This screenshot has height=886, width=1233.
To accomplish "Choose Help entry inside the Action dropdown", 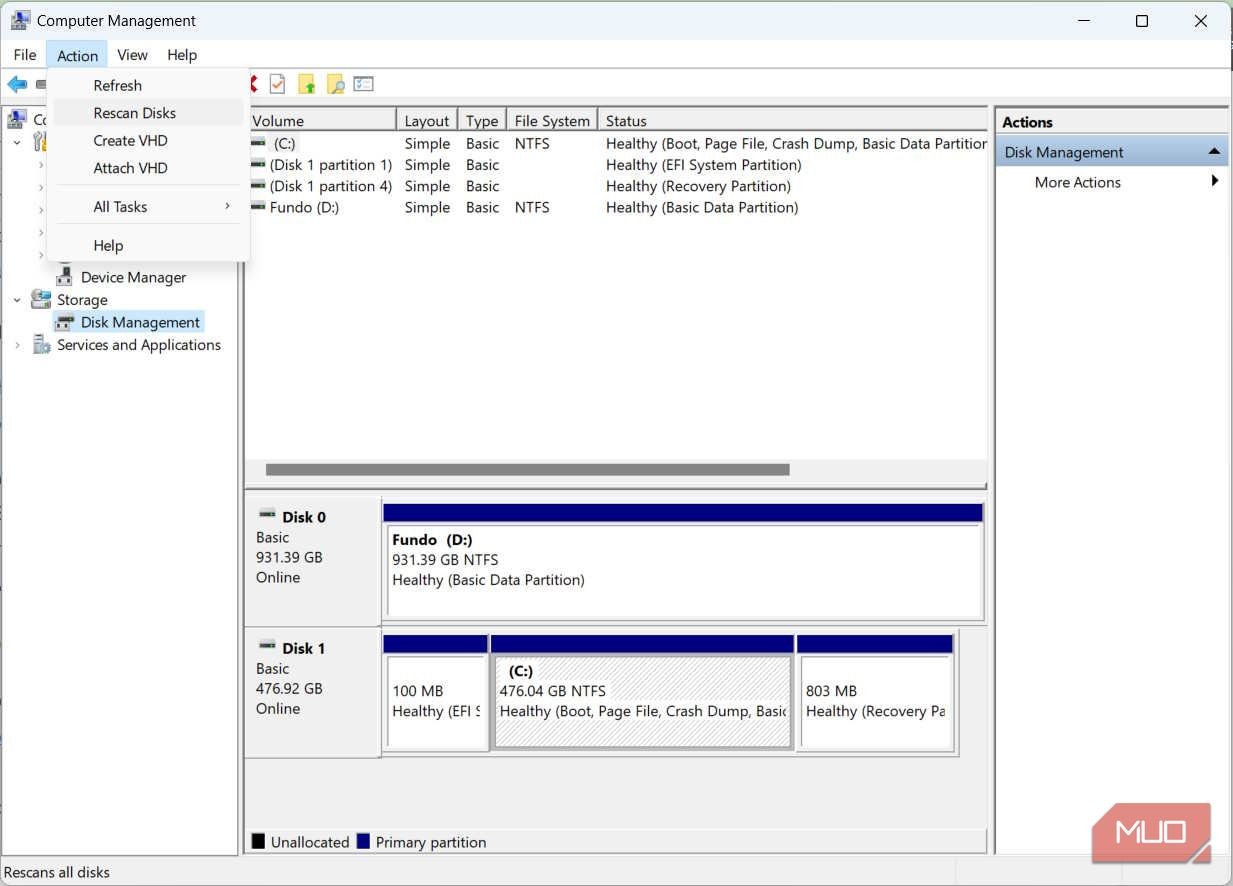I will [x=148, y=245].
